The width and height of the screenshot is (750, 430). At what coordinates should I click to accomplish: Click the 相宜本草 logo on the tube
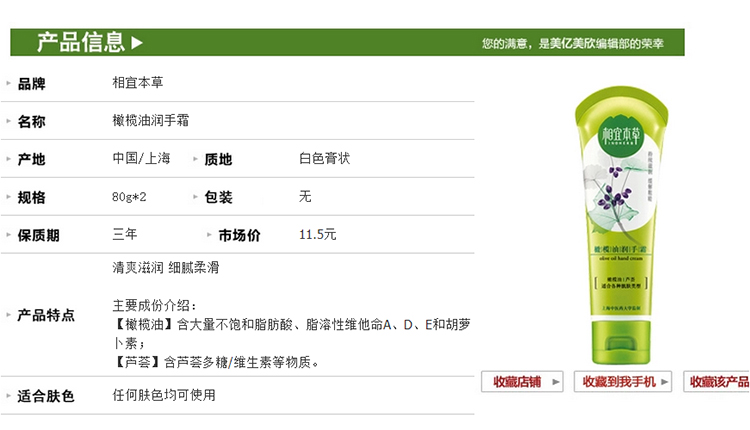coord(620,135)
